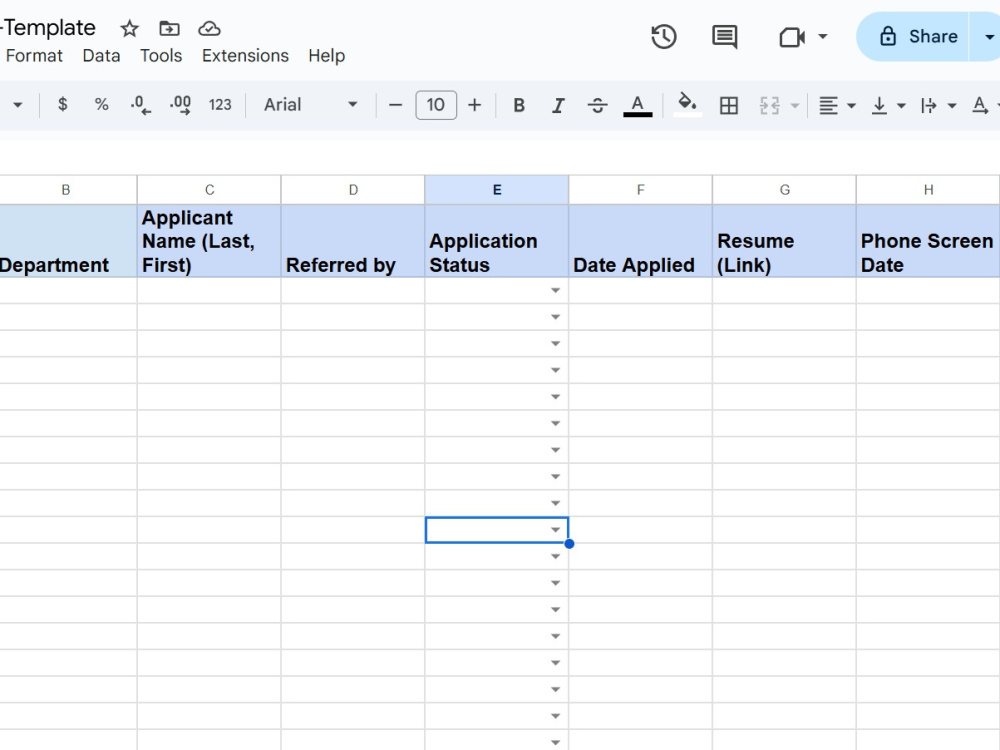This screenshot has height=750, width=1000.
Task: Open first Application Status dropdown below the header
Action: coord(555,291)
